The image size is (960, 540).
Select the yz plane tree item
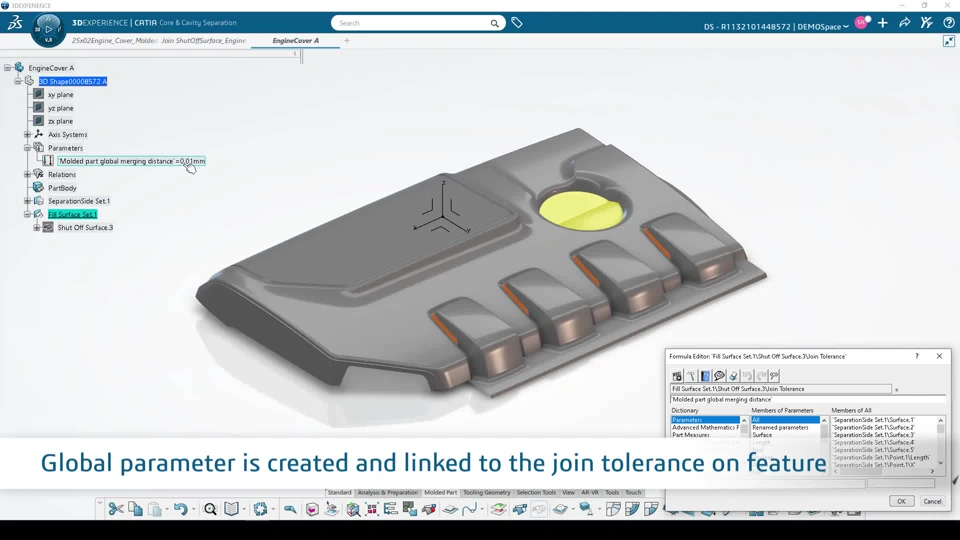(61, 108)
